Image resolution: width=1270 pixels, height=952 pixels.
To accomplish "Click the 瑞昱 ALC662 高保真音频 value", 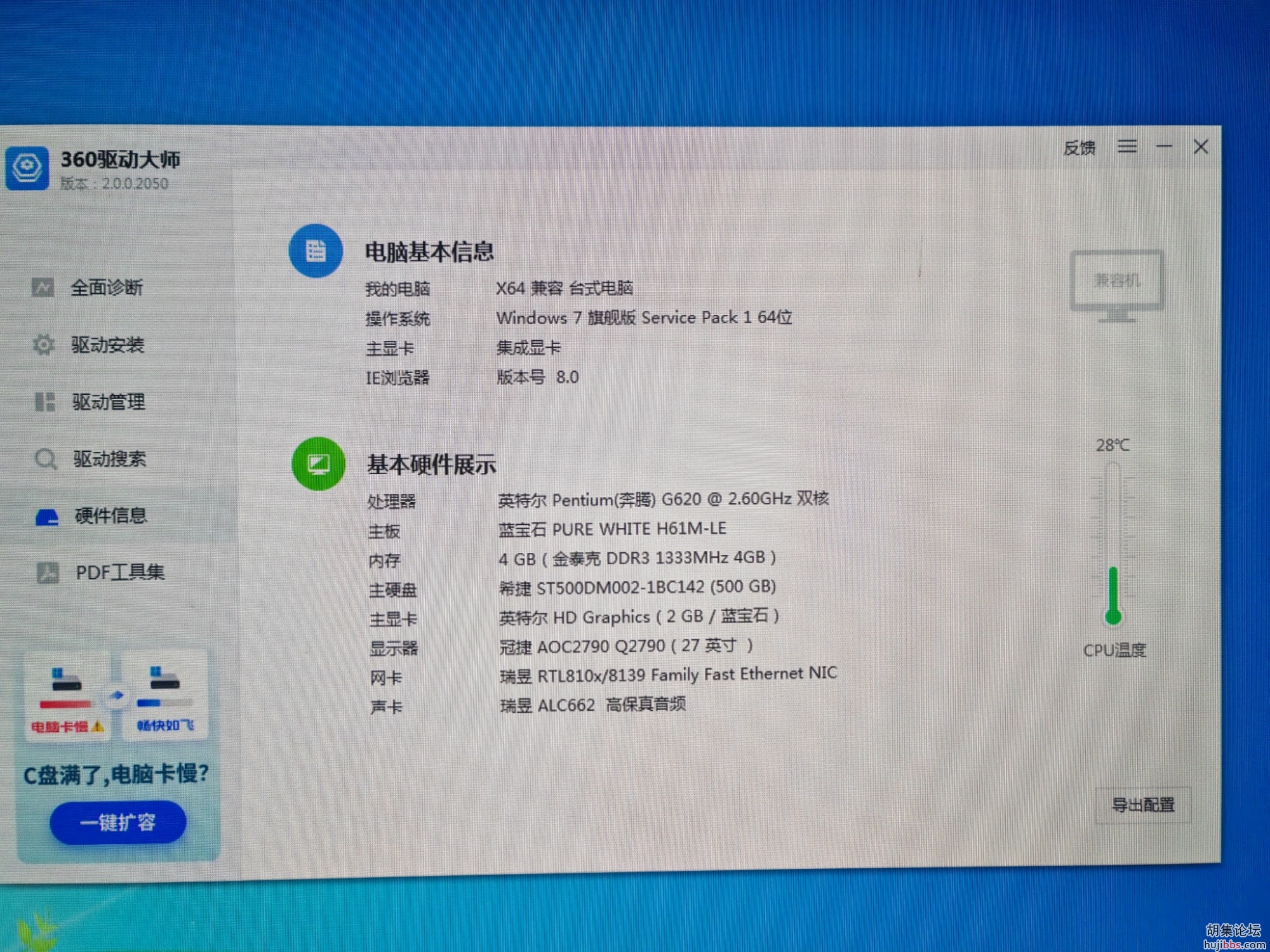I will [593, 704].
